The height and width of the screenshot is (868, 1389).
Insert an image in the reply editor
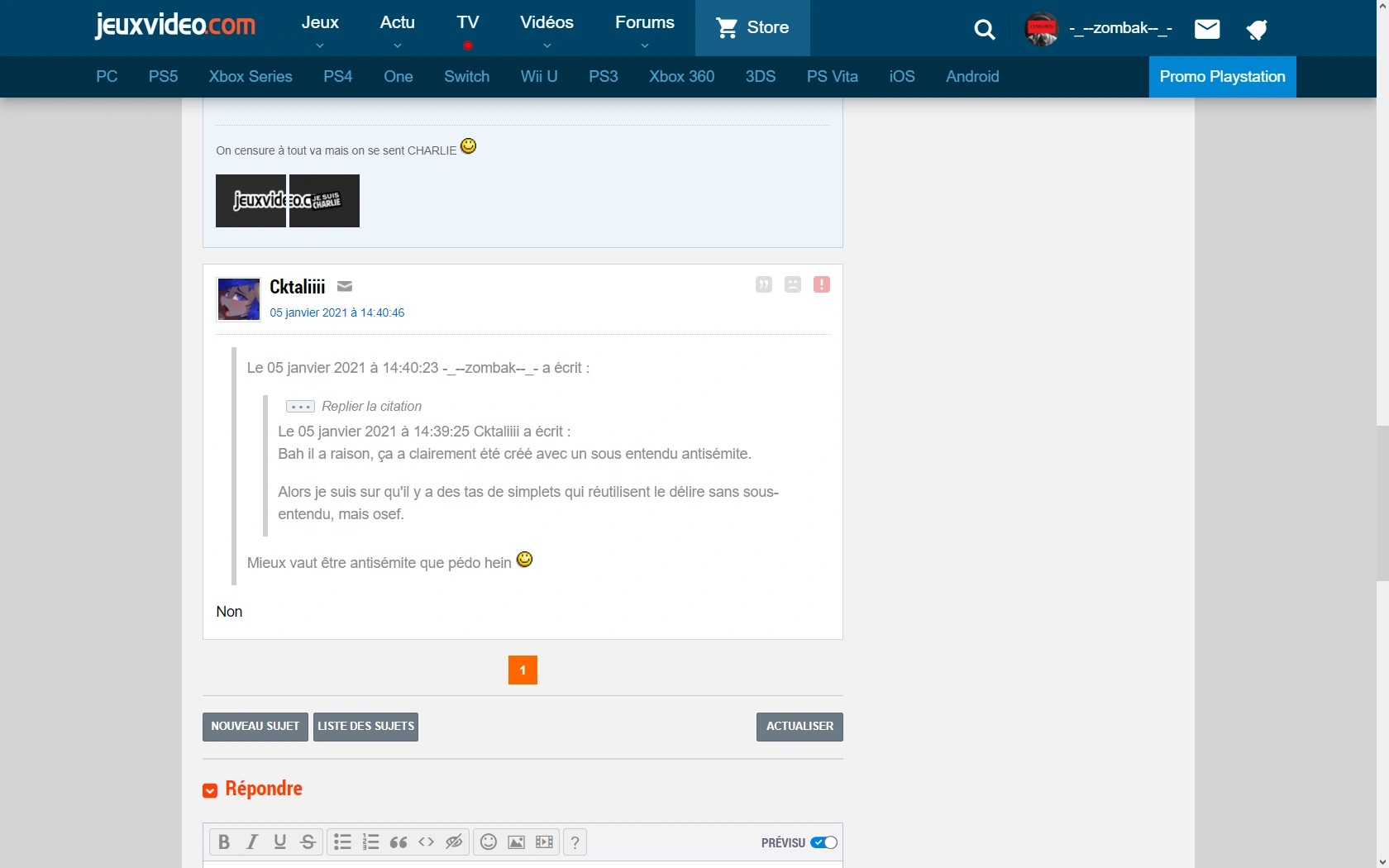(516, 842)
